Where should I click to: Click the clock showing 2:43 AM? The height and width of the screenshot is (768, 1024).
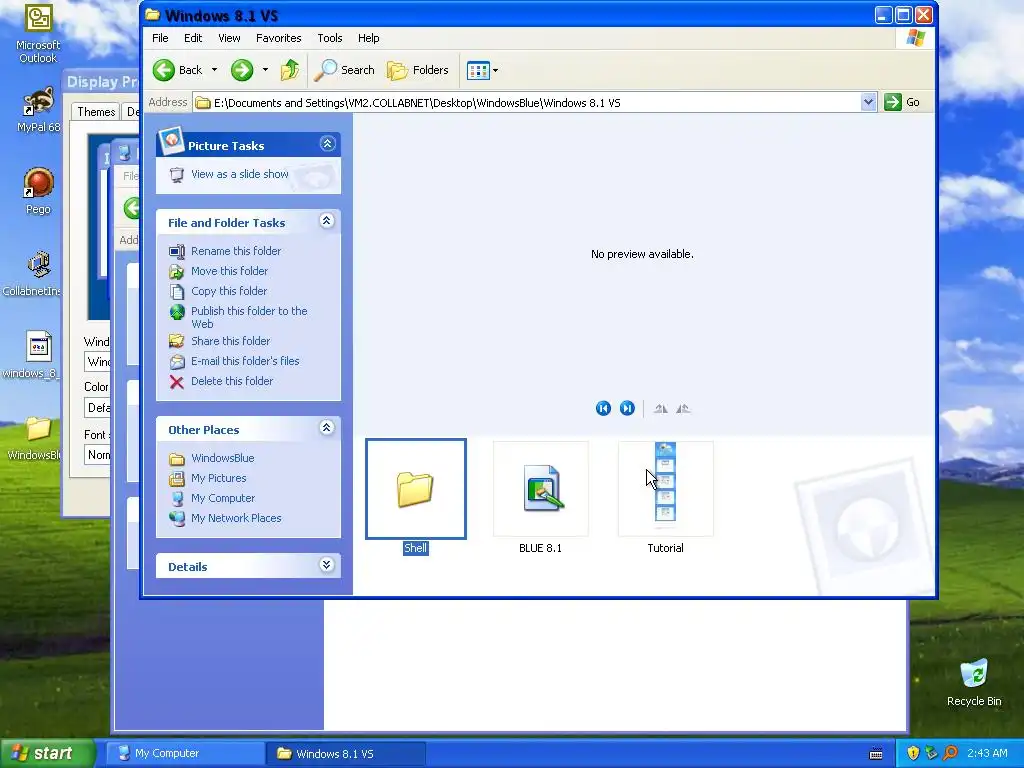[x=987, y=754]
